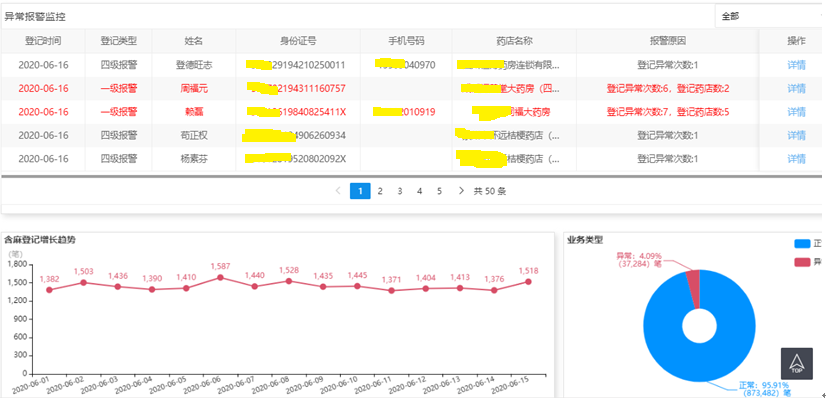Open 详情 for 登德旺志 row
Screen dimensions: 826x399
796,65
